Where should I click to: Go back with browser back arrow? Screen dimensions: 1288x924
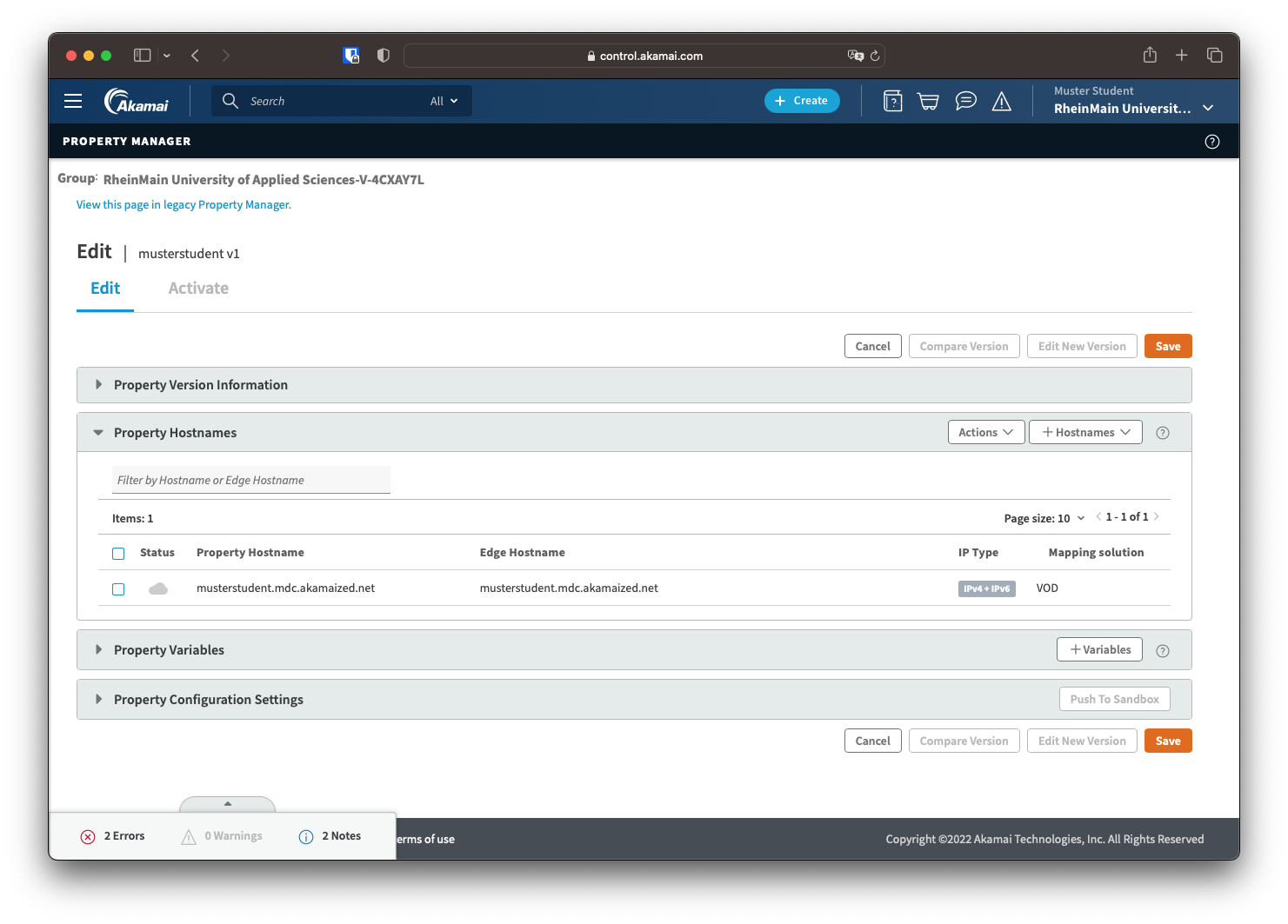(x=196, y=56)
